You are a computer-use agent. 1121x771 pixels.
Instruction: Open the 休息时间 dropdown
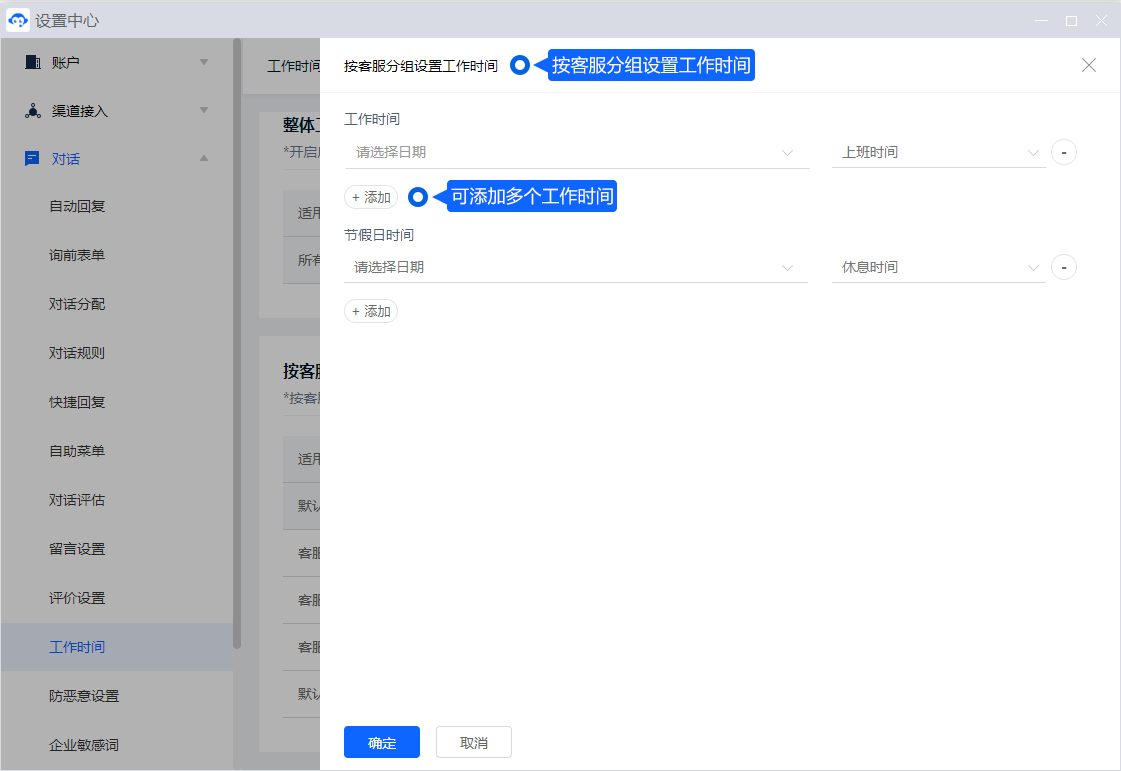click(938, 268)
